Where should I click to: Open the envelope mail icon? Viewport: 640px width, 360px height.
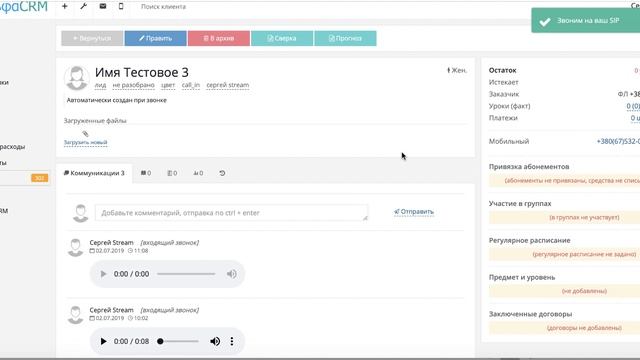[x=103, y=6]
